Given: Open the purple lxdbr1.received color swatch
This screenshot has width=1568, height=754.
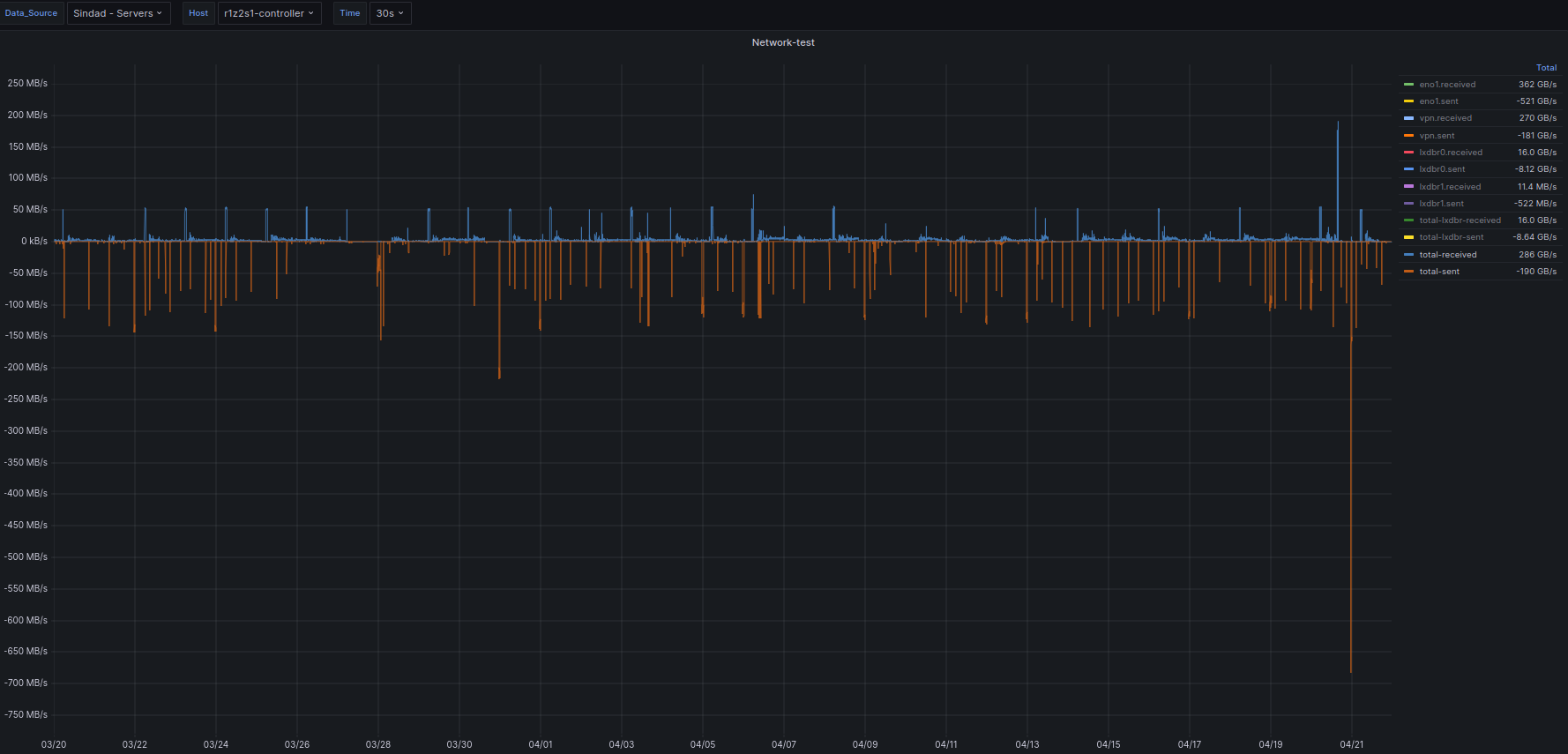Looking at the screenshot, I should pyautogui.click(x=1408, y=187).
